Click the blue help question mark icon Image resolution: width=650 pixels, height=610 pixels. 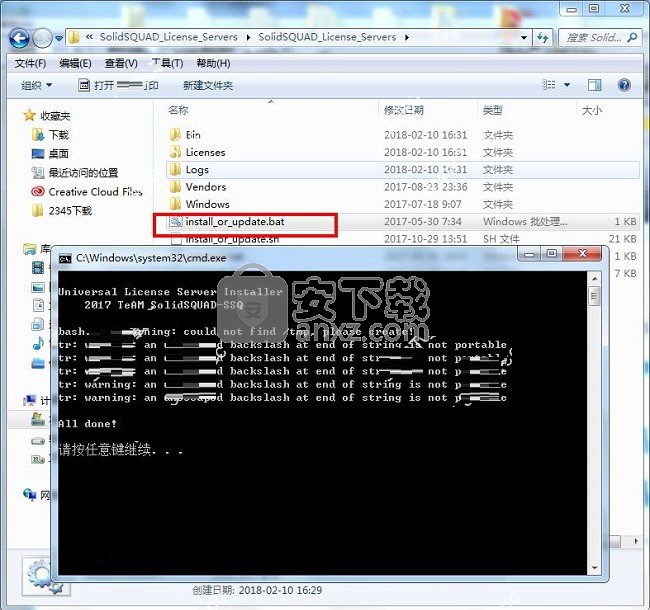coord(624,85)
